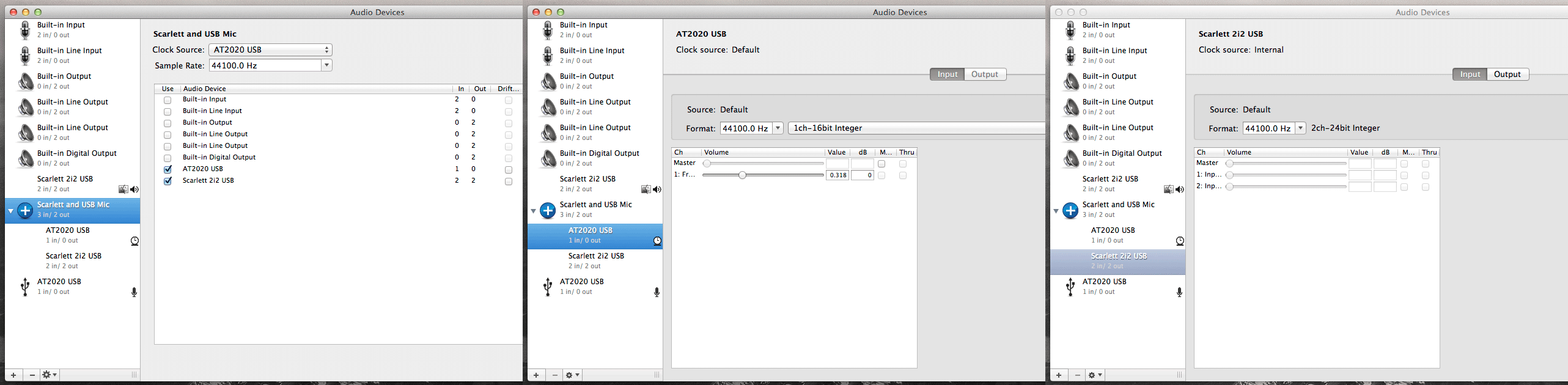This screenshot has width=1568, height=385.
Task: Check Use box for Built-in Output row
Action: coord(167,123)
